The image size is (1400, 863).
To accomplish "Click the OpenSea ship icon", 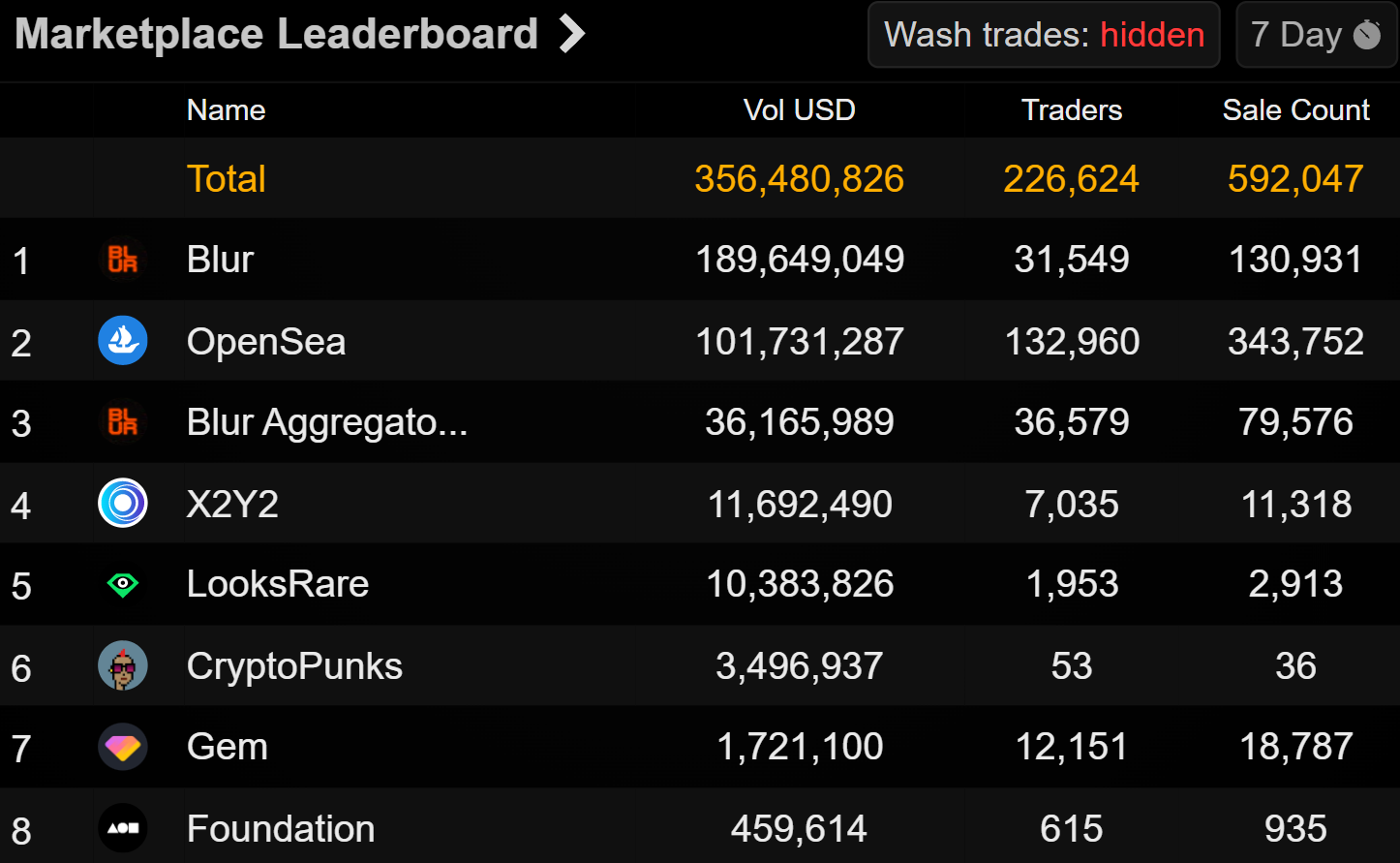I will [x=122, y=341].
